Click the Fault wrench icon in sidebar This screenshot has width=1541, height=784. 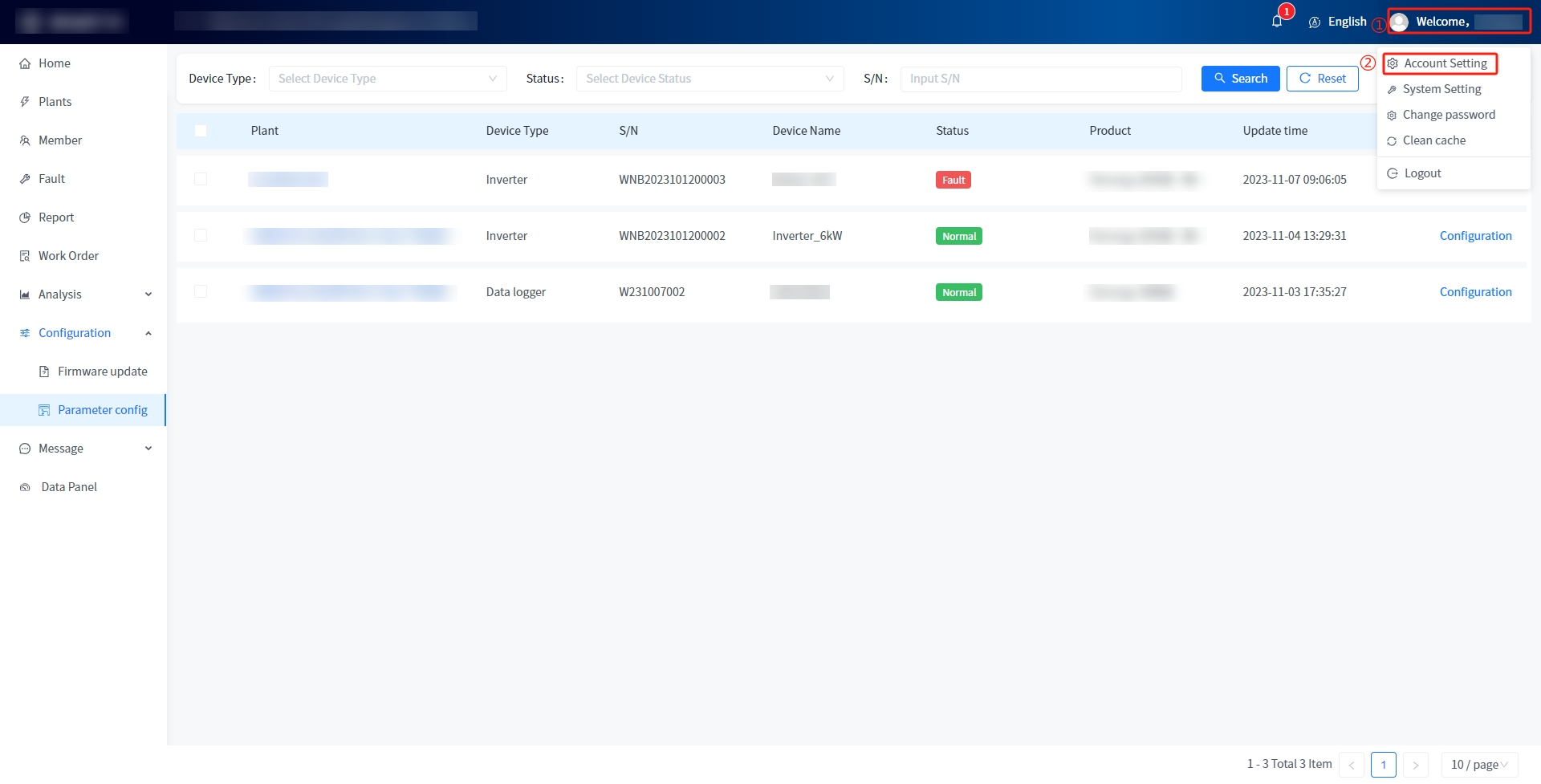[x=25, y=179]
